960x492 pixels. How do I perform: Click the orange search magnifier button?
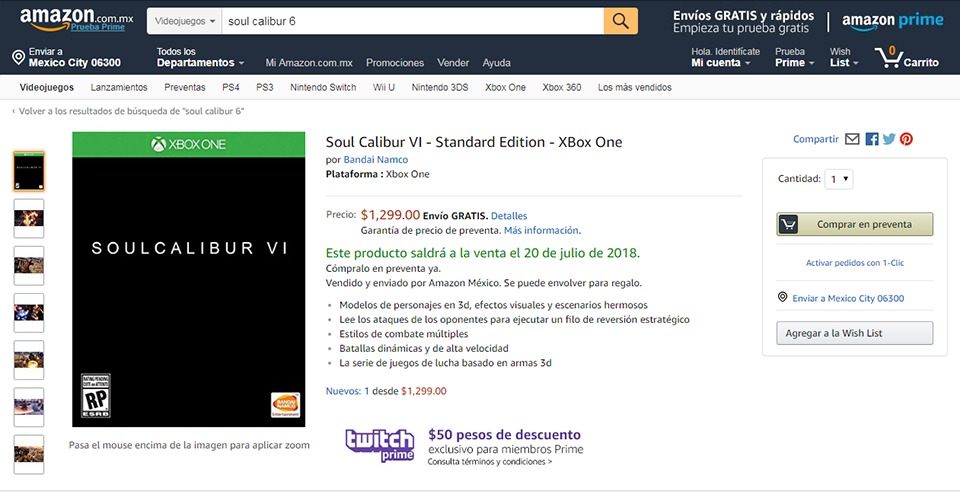pyautogui.click(x=620, y=21)
